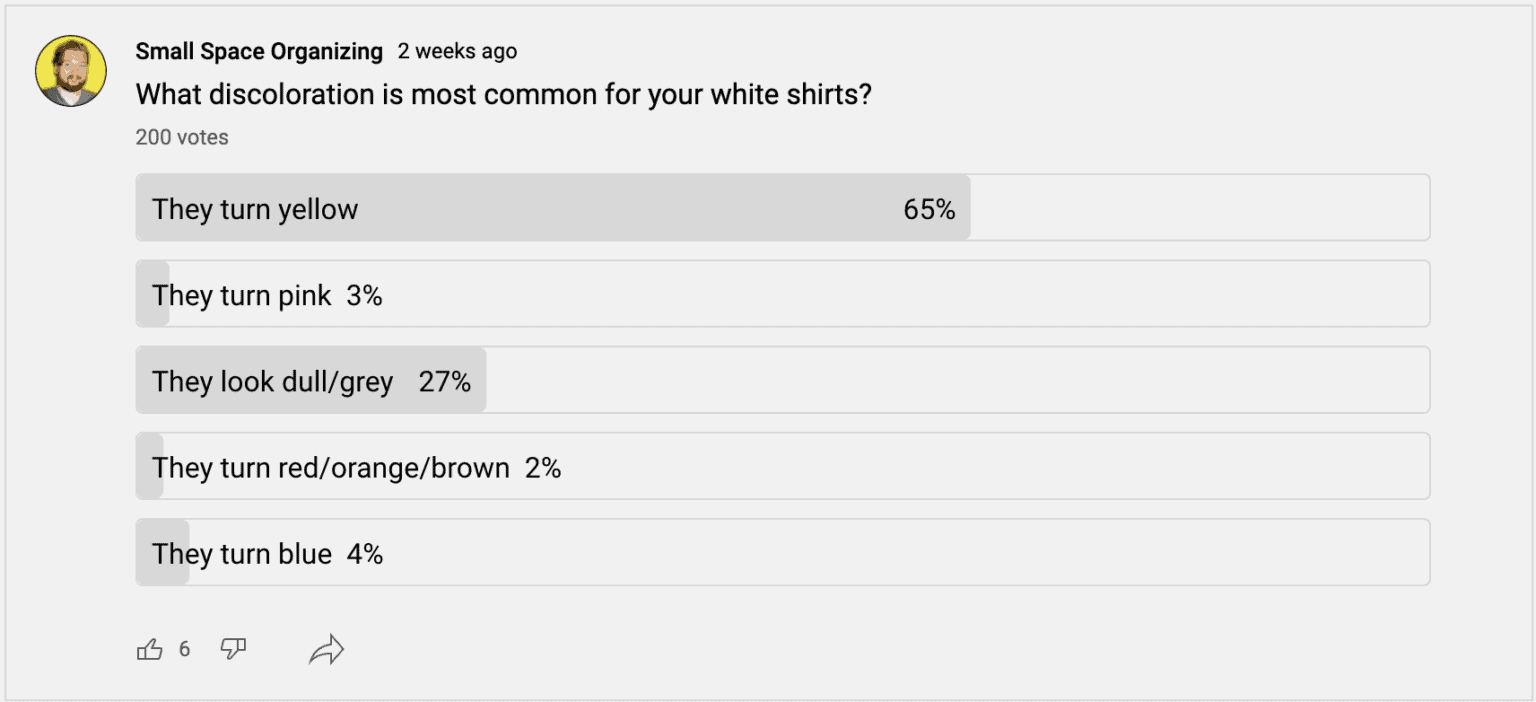Open the Small Space Organizing channel avatar
This screenshot has height=702, width=1536.
pyautogui.click(x=71, y=71)
